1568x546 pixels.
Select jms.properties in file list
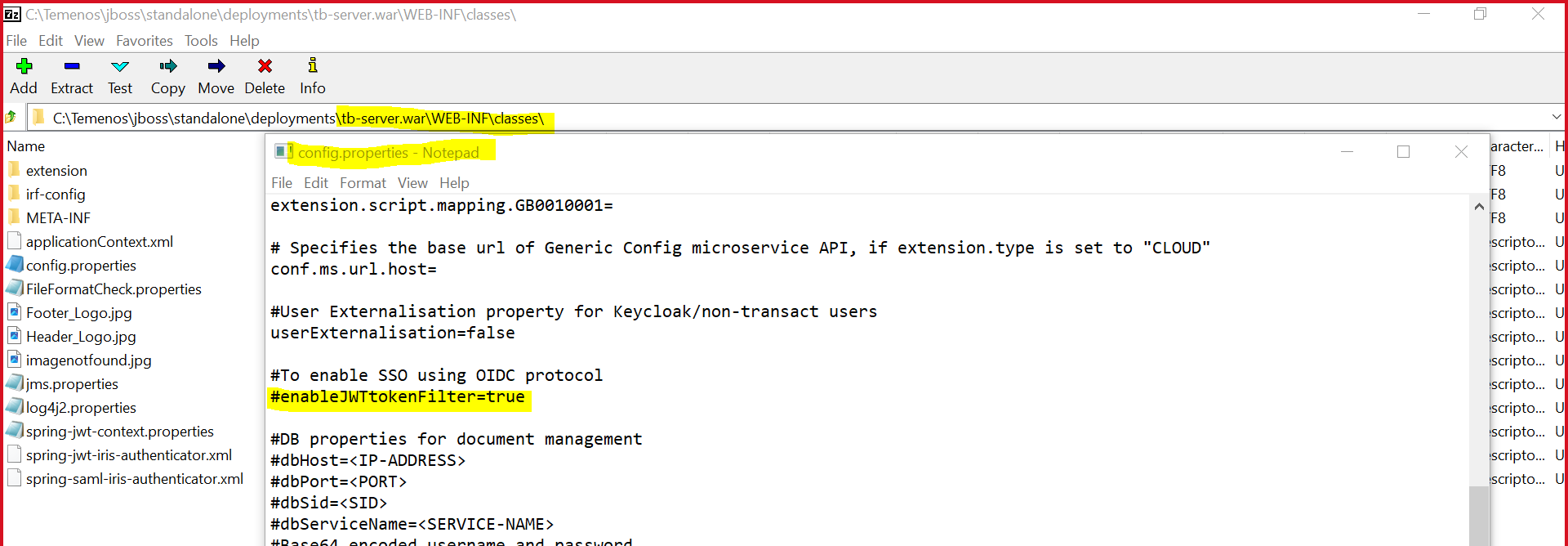tap(72, 384)
